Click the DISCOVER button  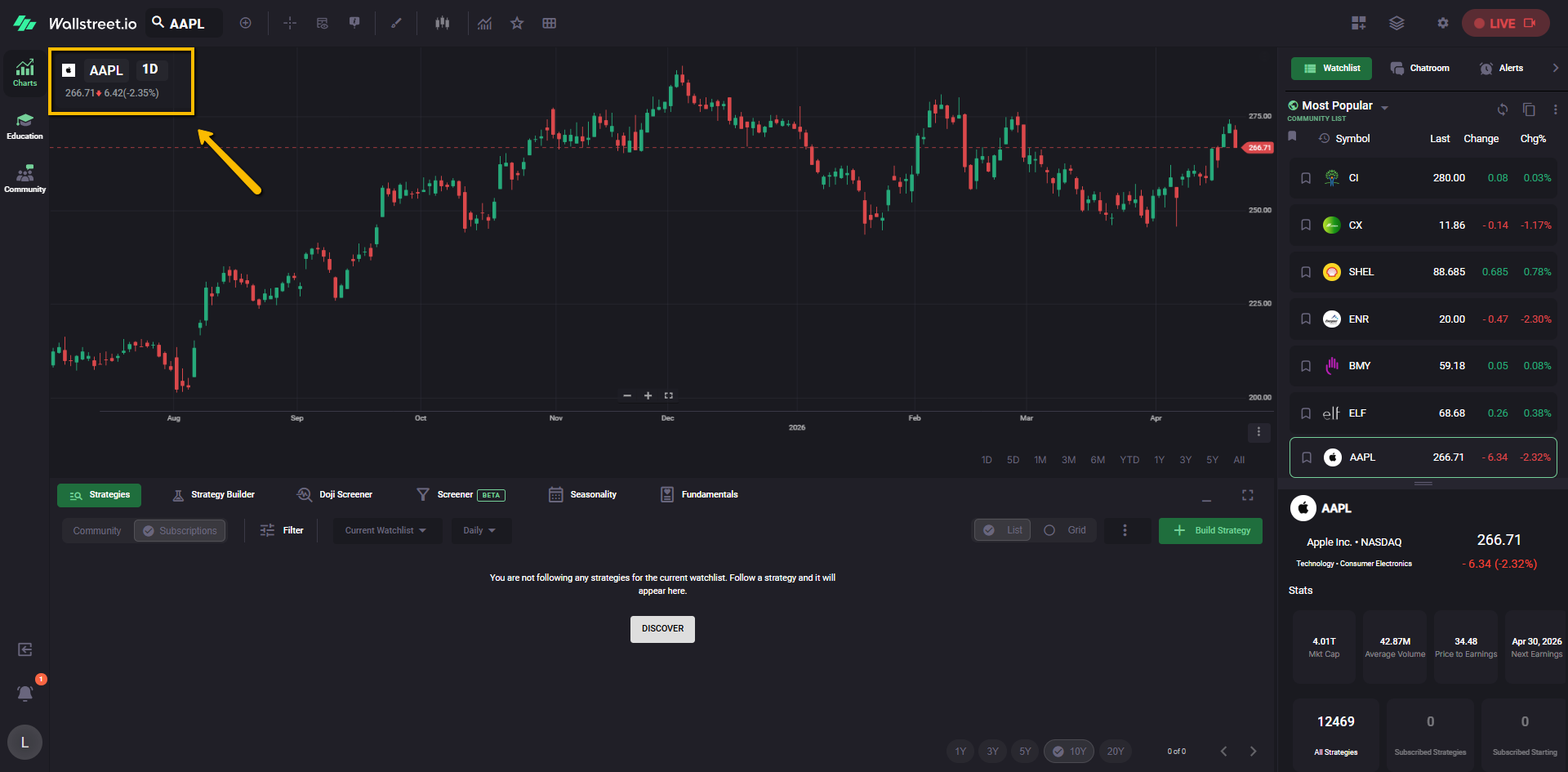[x=662, y=628]
